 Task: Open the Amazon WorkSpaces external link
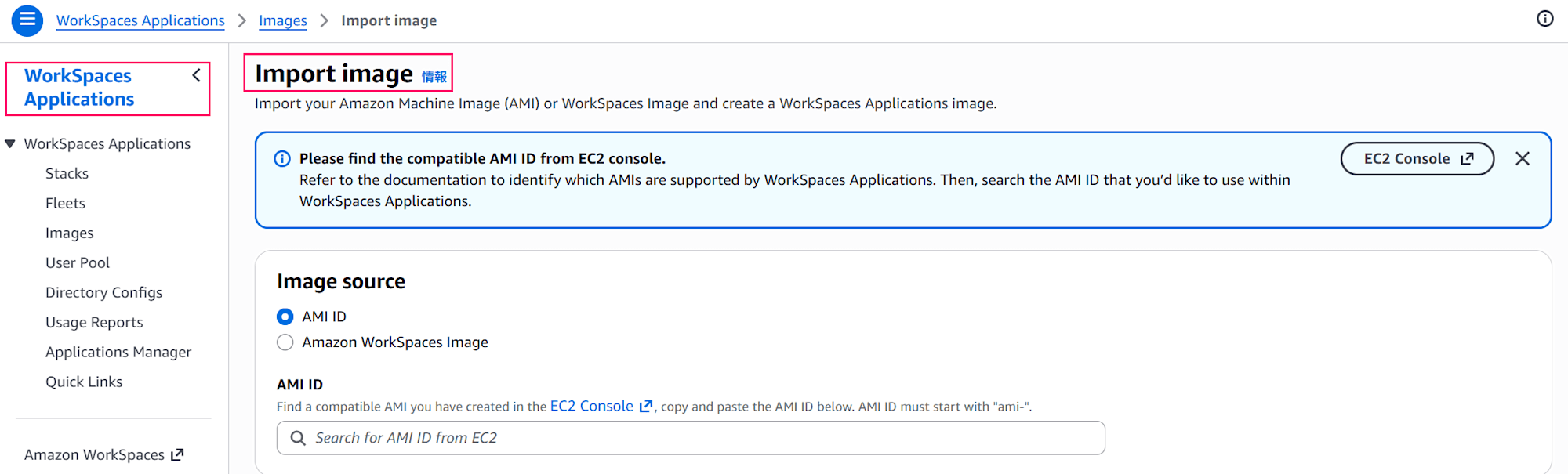(x=103, y=454)
